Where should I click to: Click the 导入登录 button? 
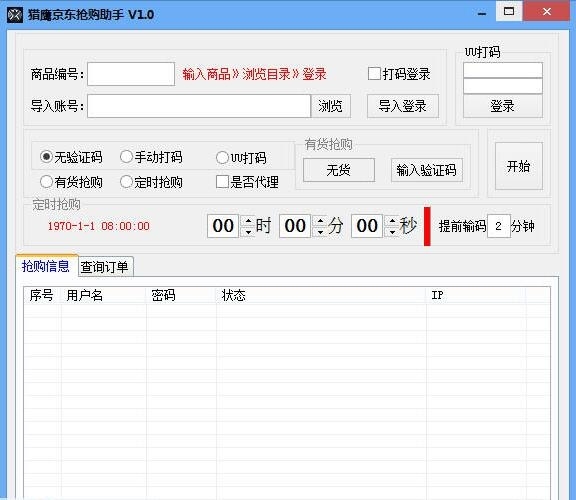pyautogui.click(x=403, y=106)
